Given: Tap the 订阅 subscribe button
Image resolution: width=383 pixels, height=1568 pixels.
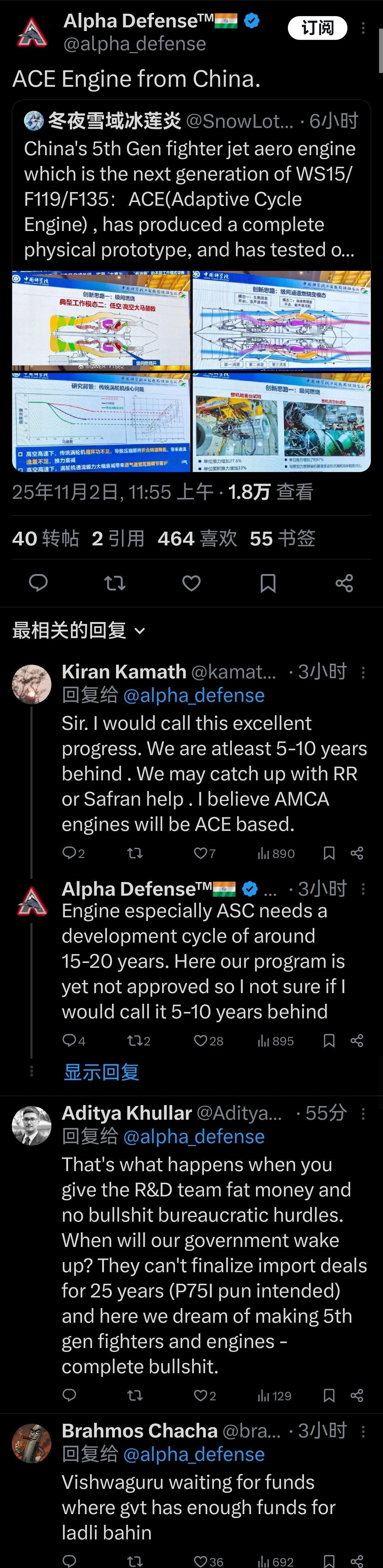Looking at the screenshot, I should coord(317,28).
